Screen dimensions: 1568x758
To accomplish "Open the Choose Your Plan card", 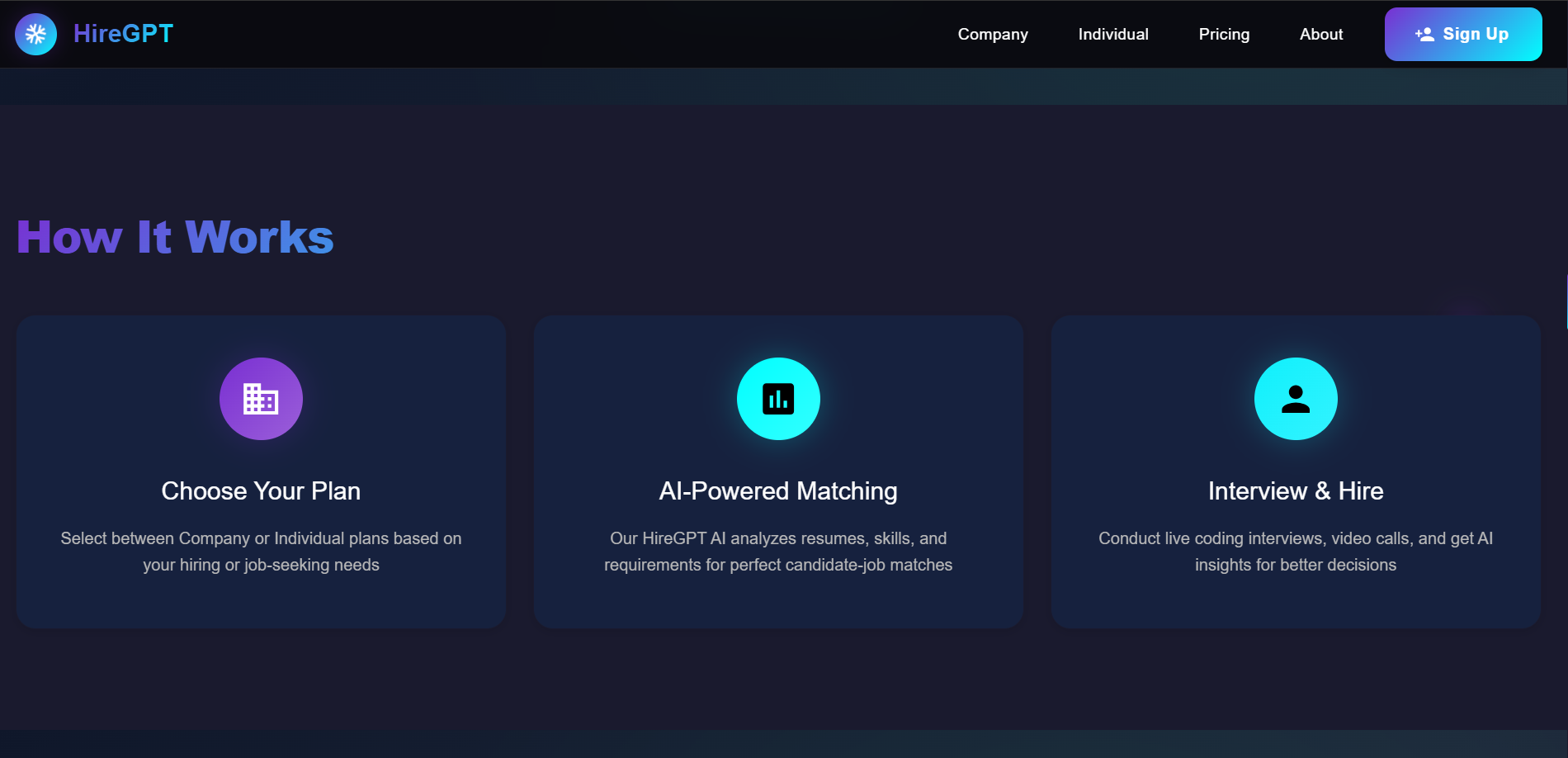I will (261, 471).
